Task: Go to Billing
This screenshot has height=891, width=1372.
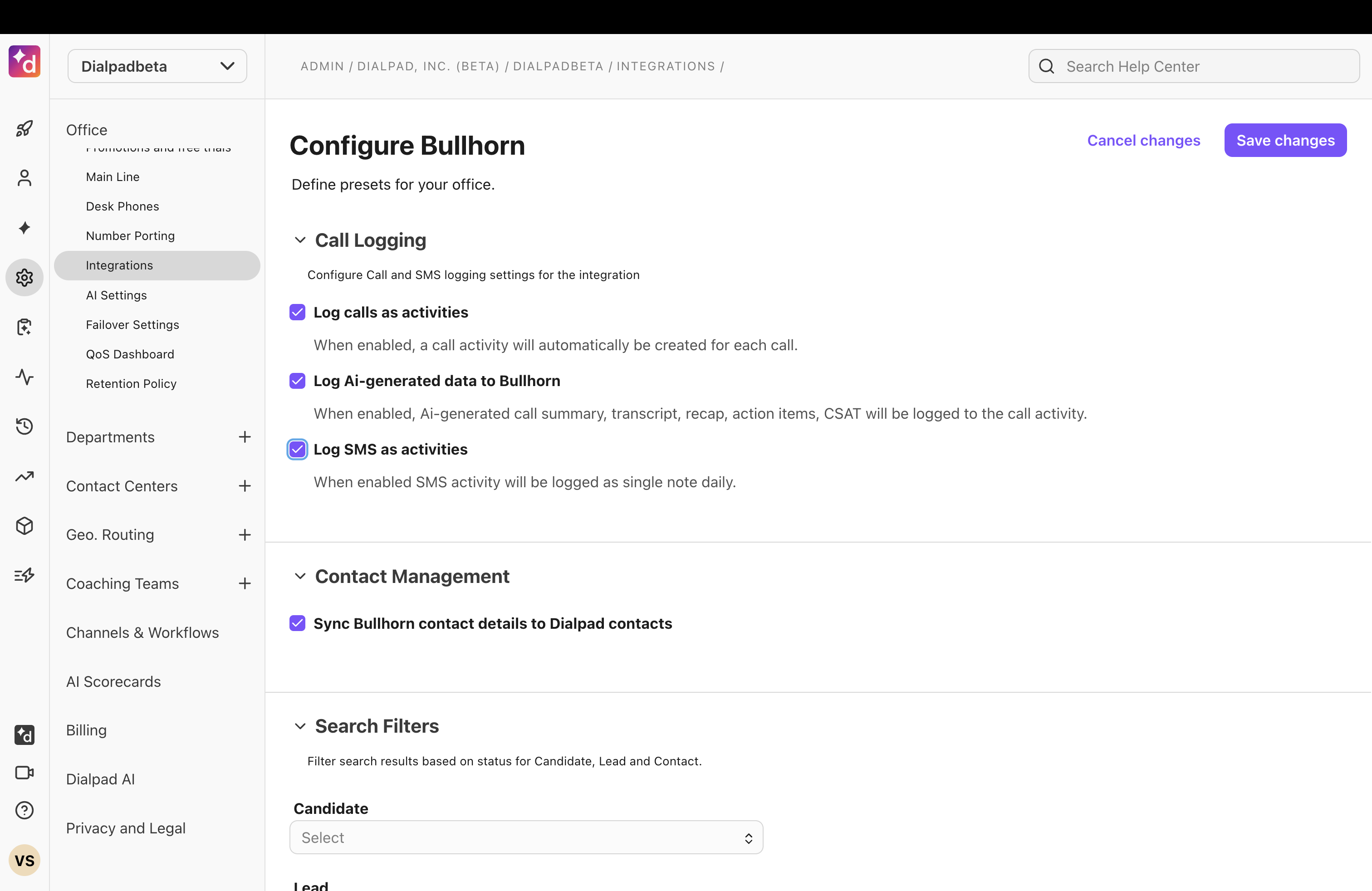Action: pos(87,730)
